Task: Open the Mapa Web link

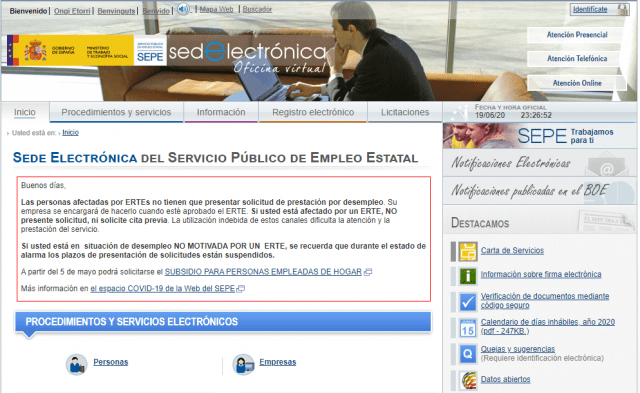Action: point(216,9)
